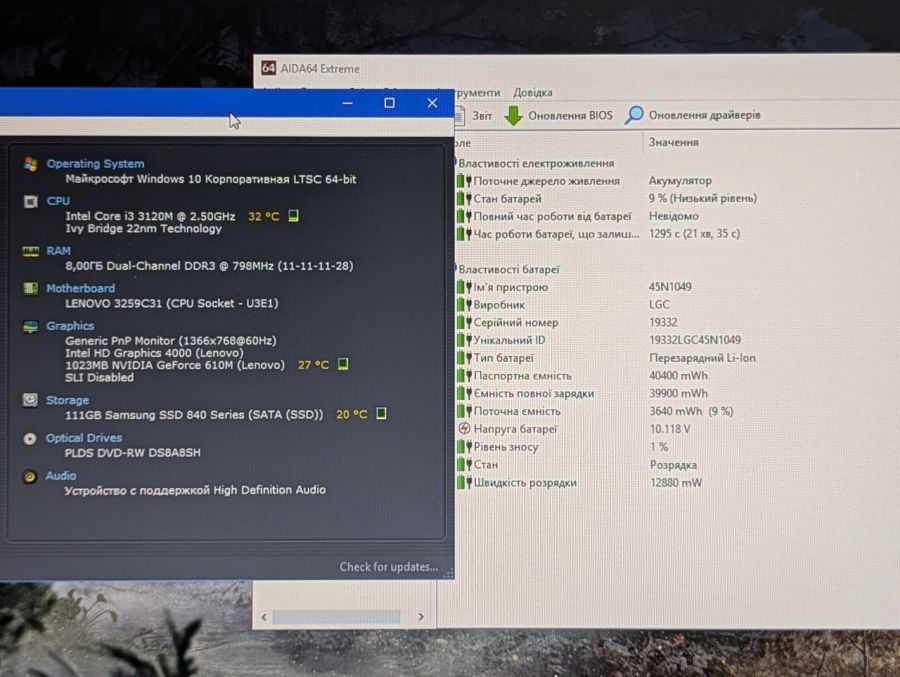Maximize the Speccy window

[x=389, y=103]
